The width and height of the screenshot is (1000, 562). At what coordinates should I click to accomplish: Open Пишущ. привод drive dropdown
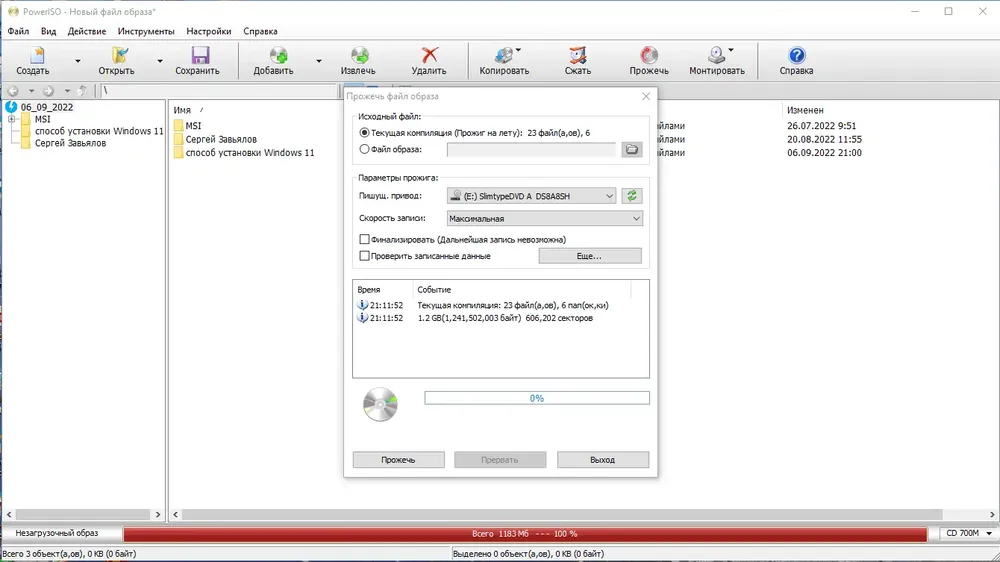point(531,196)
